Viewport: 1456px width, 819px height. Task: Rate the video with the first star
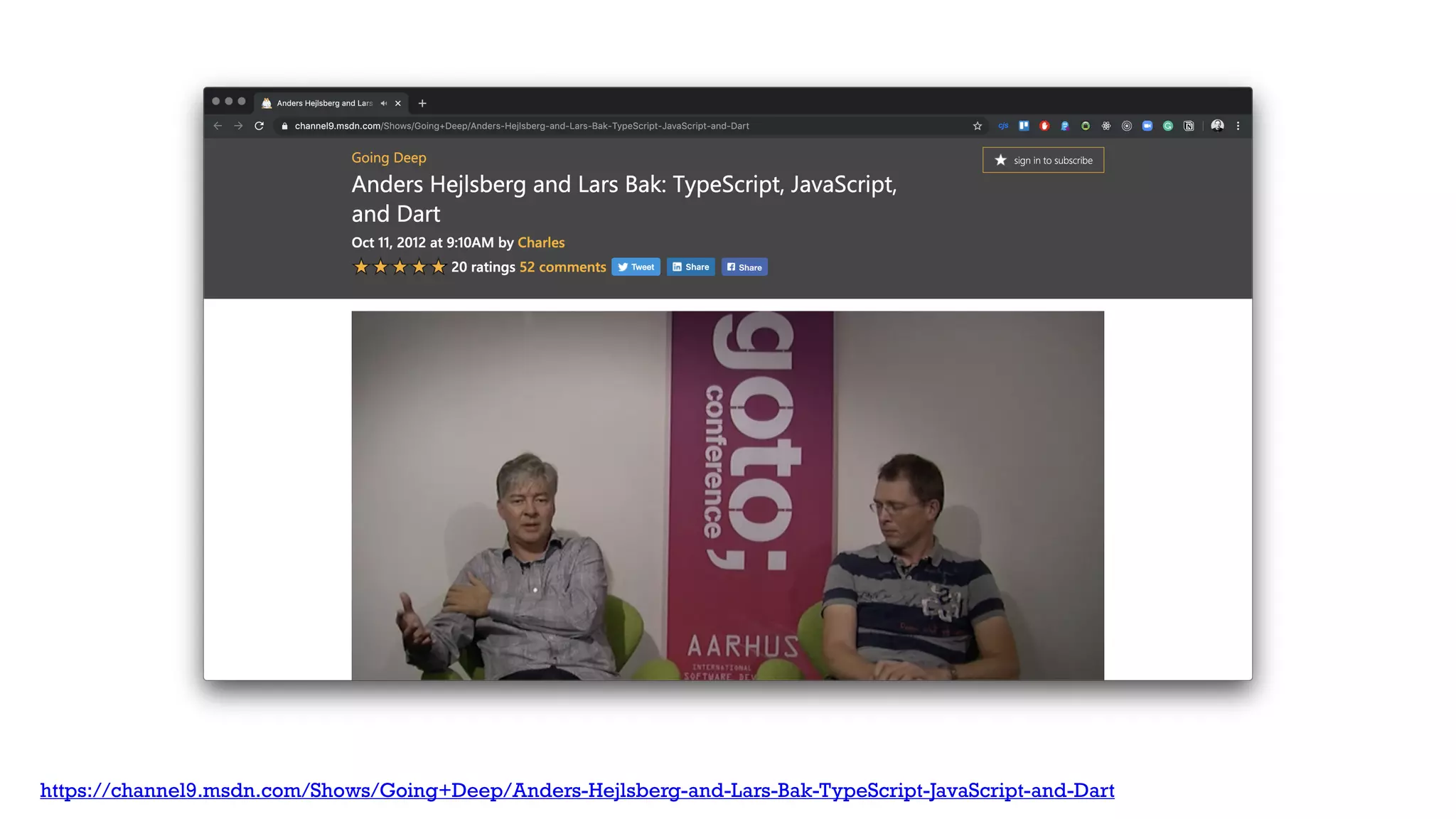pyautogui.click(x=361, y=267)
